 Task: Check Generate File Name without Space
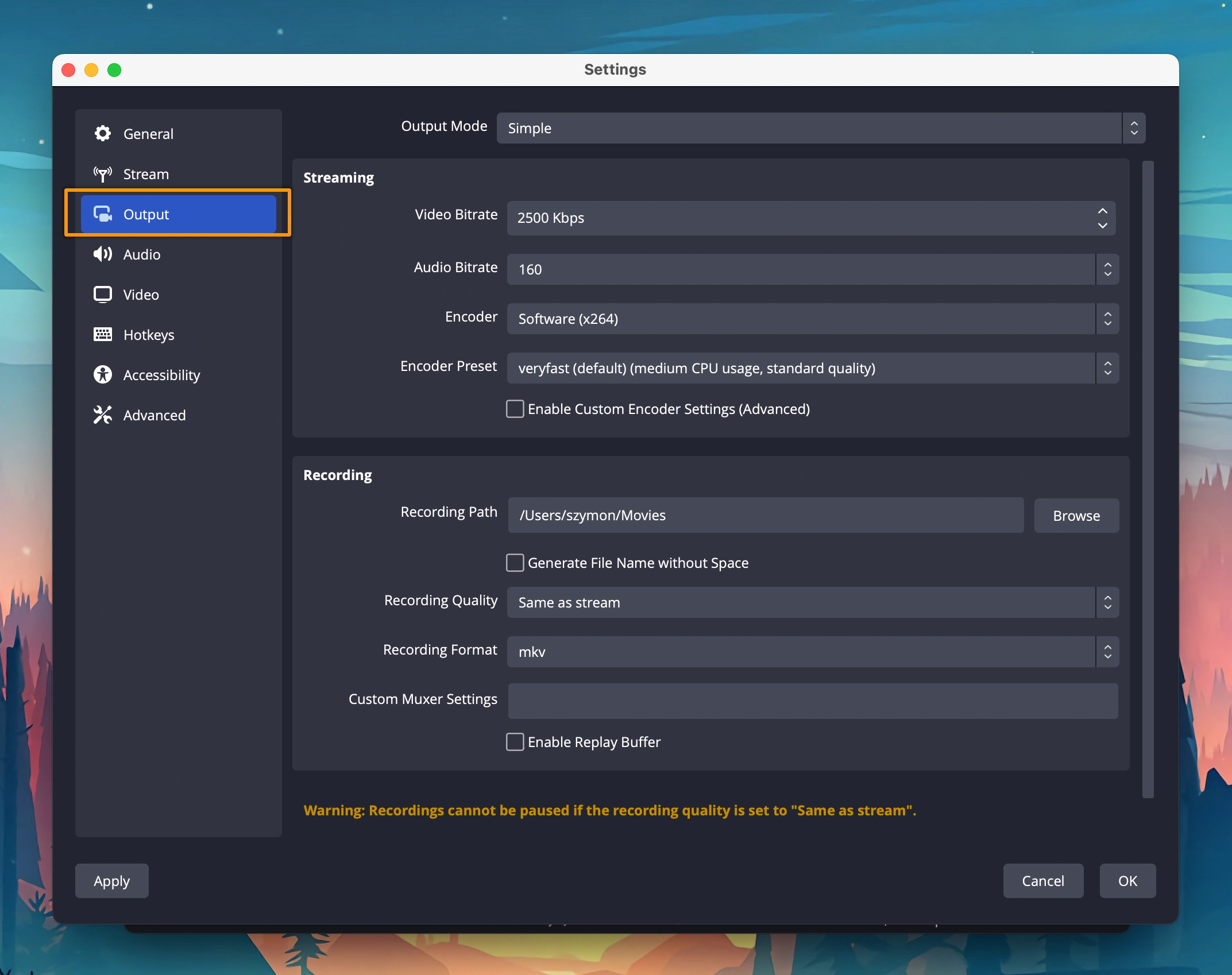click(x=515, y=563)
